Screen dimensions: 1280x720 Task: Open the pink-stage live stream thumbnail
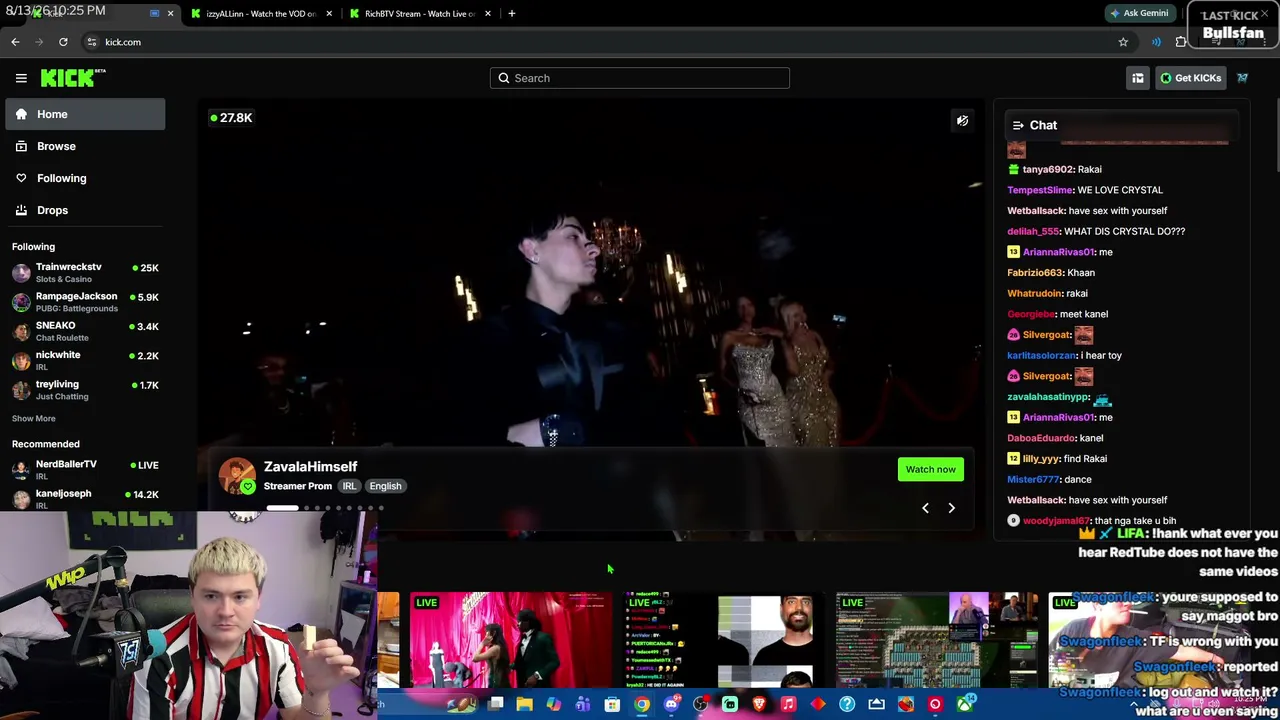coord(511,641)
